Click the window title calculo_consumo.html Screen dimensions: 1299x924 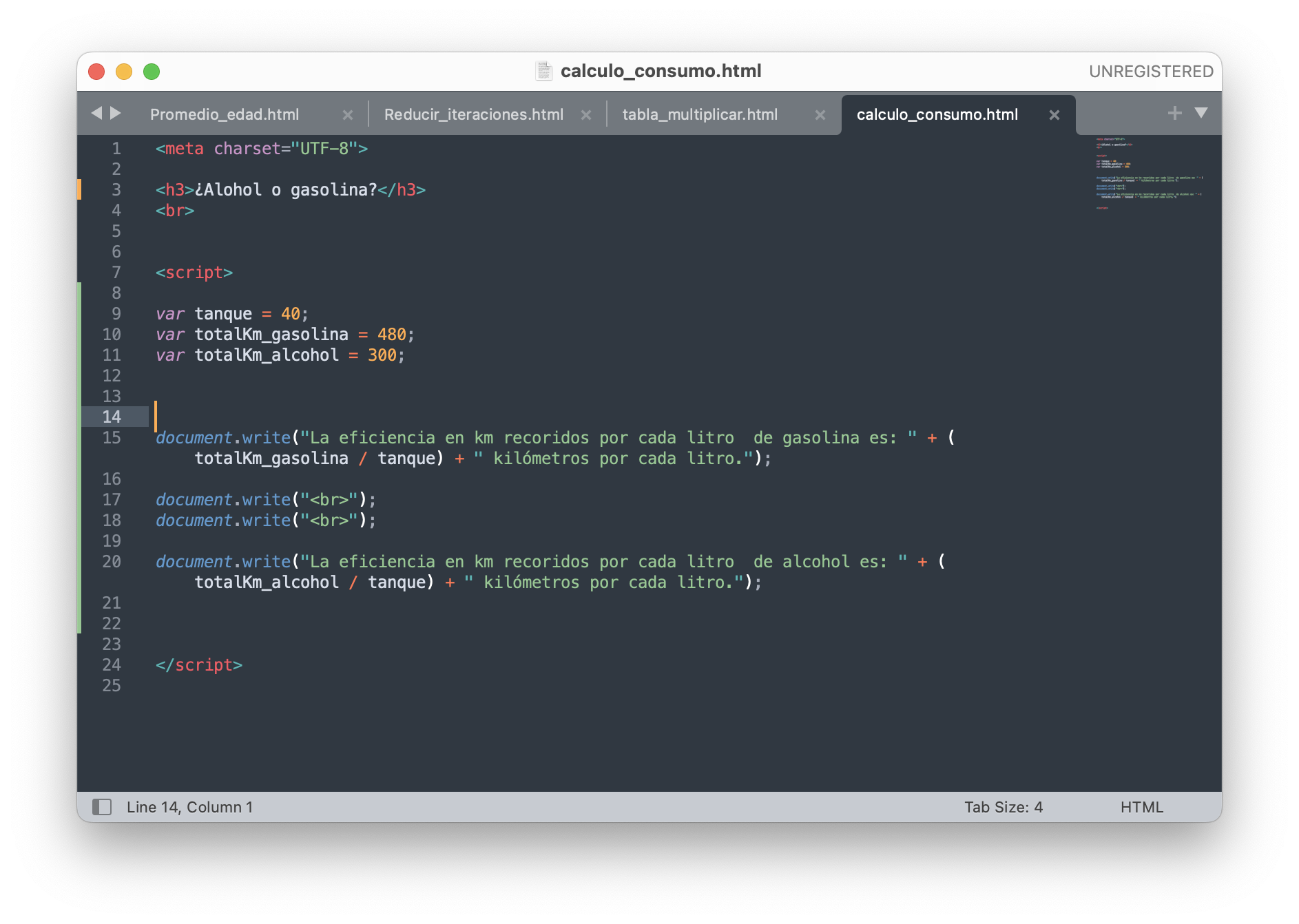[x=661, y=71]
